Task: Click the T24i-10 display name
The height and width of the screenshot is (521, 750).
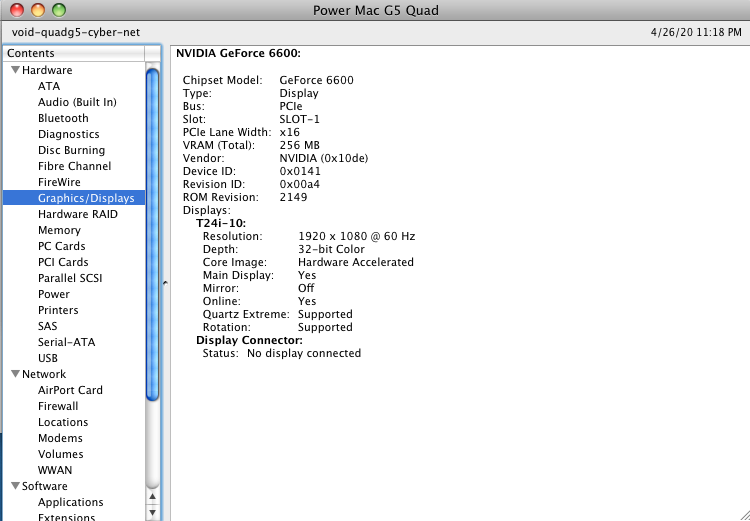Action: [221, 223]
